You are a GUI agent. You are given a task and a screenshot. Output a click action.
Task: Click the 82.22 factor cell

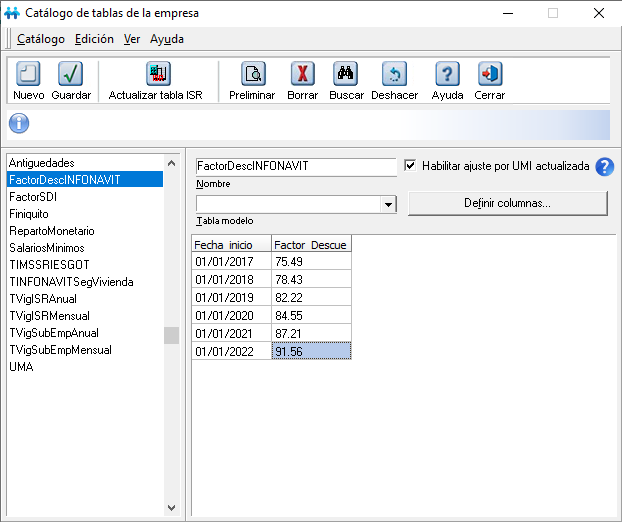[x=311, y=297]
